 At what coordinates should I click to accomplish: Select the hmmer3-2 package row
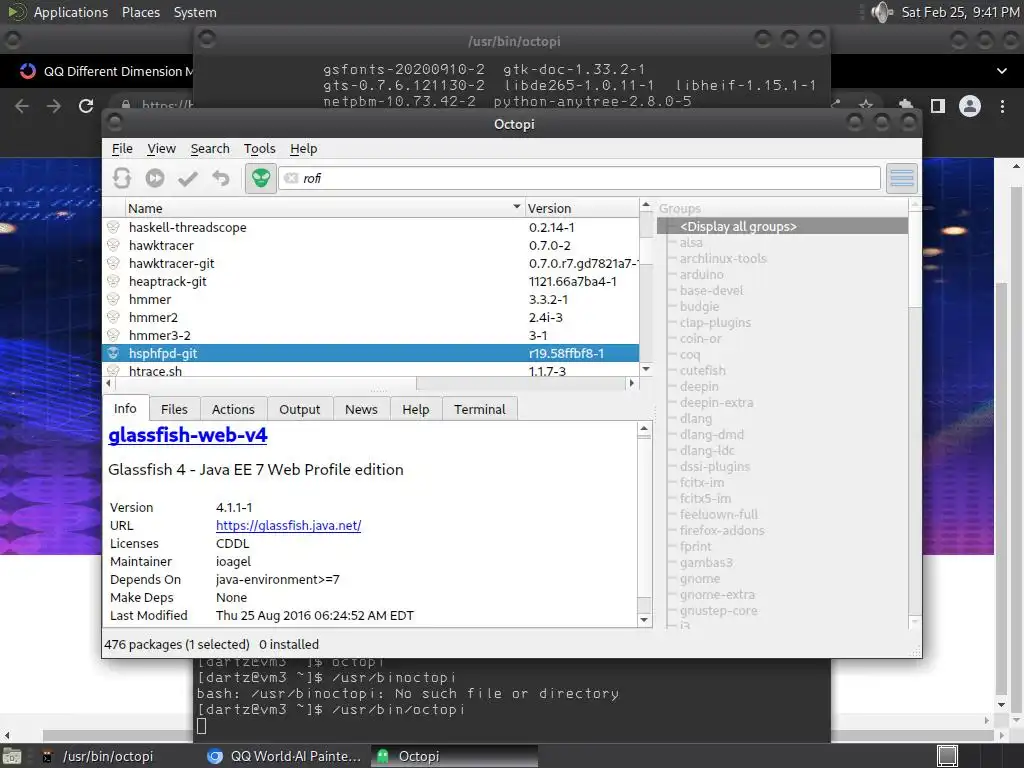[370, 335]
